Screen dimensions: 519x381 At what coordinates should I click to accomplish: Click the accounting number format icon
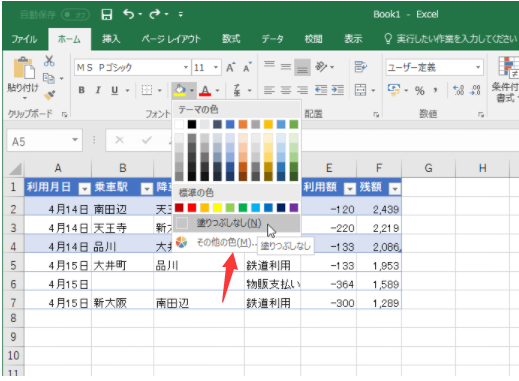(394, 90)
